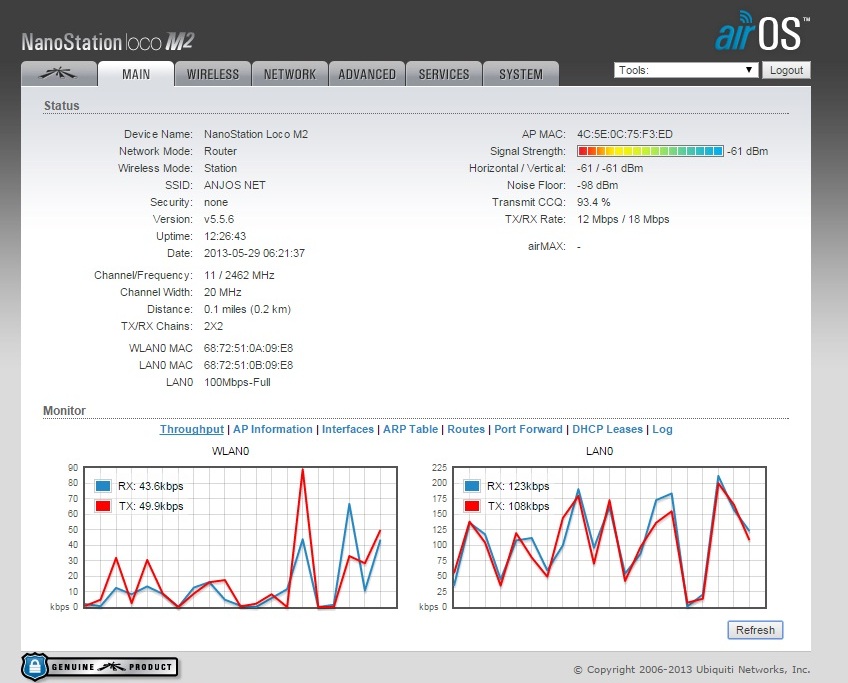The width and height of the screenshot is (848, 683).
Task: Select TX/RX Rate 12 Mbps / 18 Mbps
Action: (623, 219)
